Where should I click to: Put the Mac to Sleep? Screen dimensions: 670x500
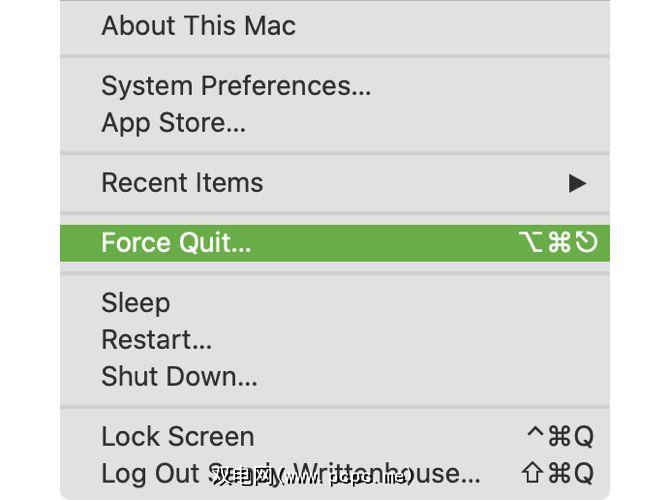pos(135,302)
